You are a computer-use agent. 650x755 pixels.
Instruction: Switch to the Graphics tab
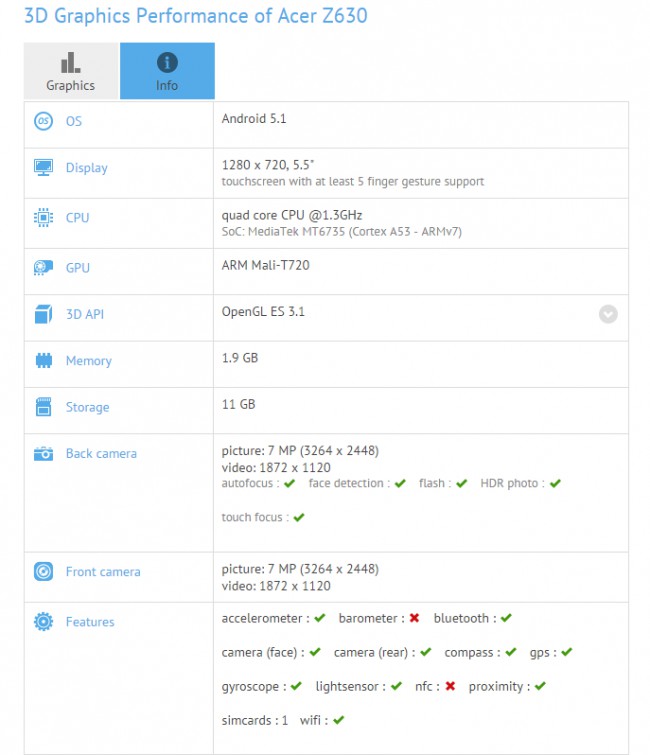[x=71, y=71]
